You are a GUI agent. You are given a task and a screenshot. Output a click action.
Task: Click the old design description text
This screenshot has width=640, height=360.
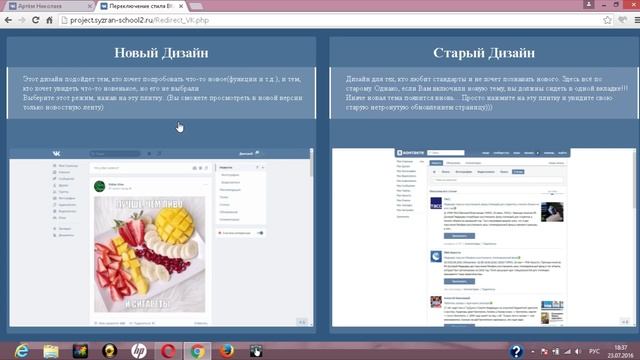pyautogui.click(x=486, y=93)
